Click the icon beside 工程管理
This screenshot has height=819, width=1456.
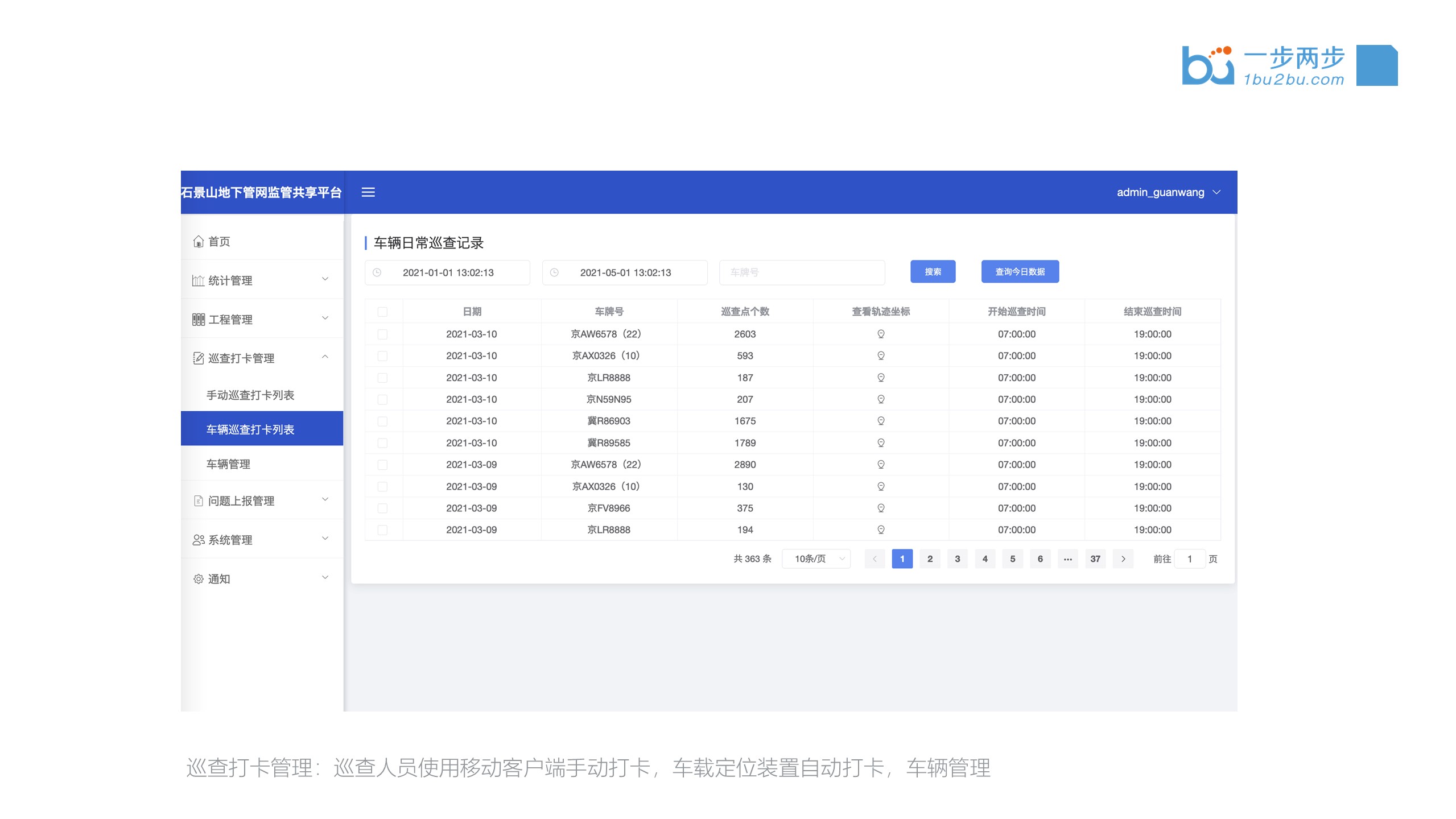coord(198,320)
